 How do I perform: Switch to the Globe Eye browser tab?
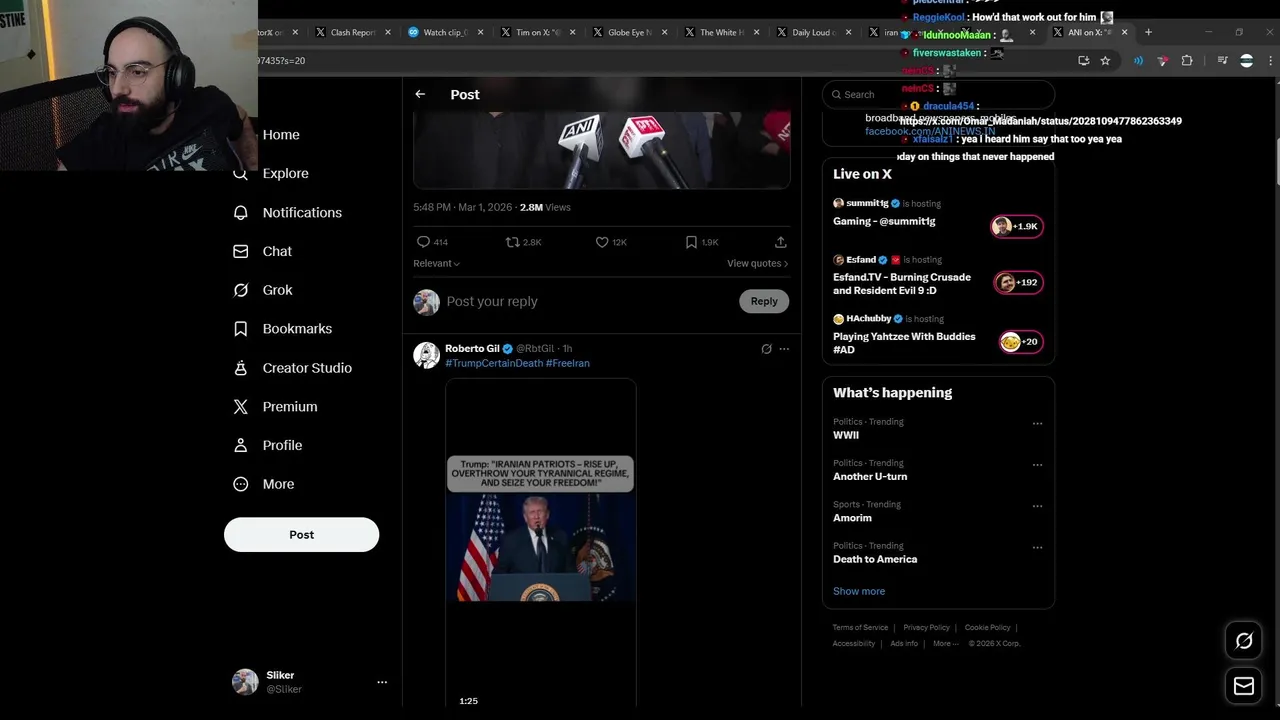pos(630,32)
